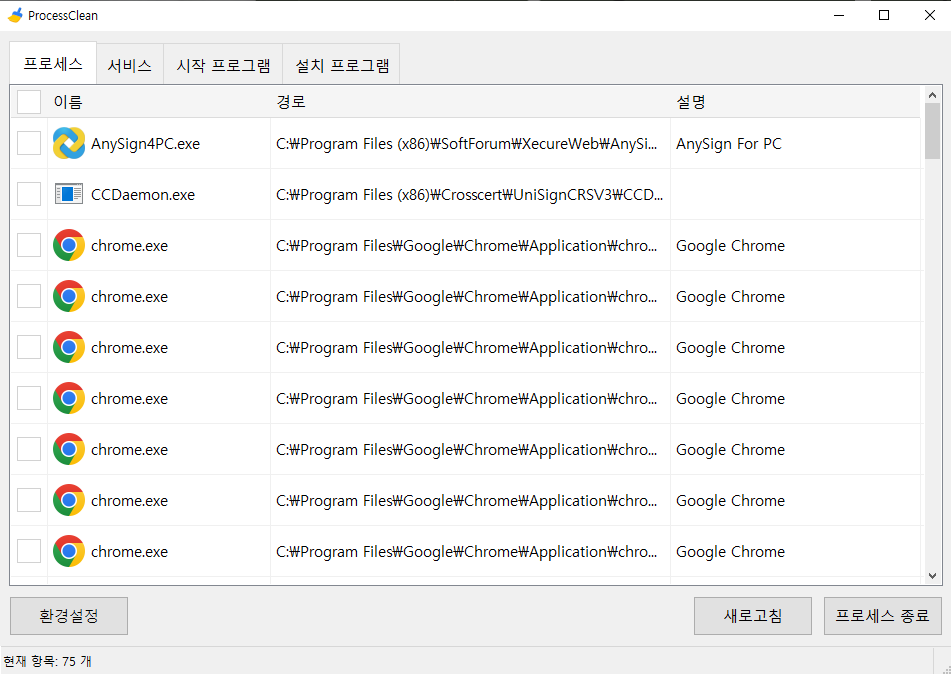The height and width of the screenshot is (674, 951).
Task: Click the SoftForum XecureWeb path cell
Action: (471, 144)
